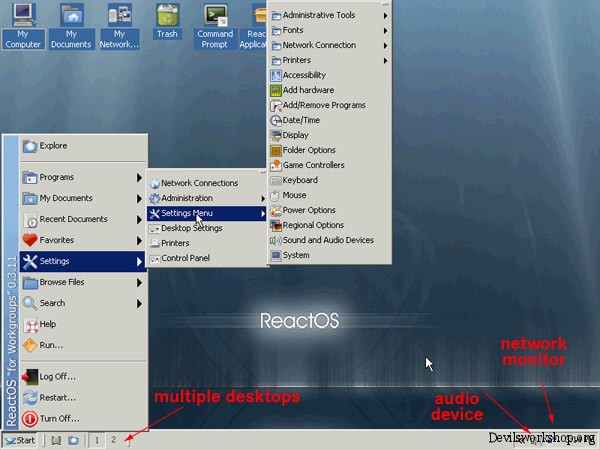Expand the Network Connection submenu arrow

click(385, 46)
